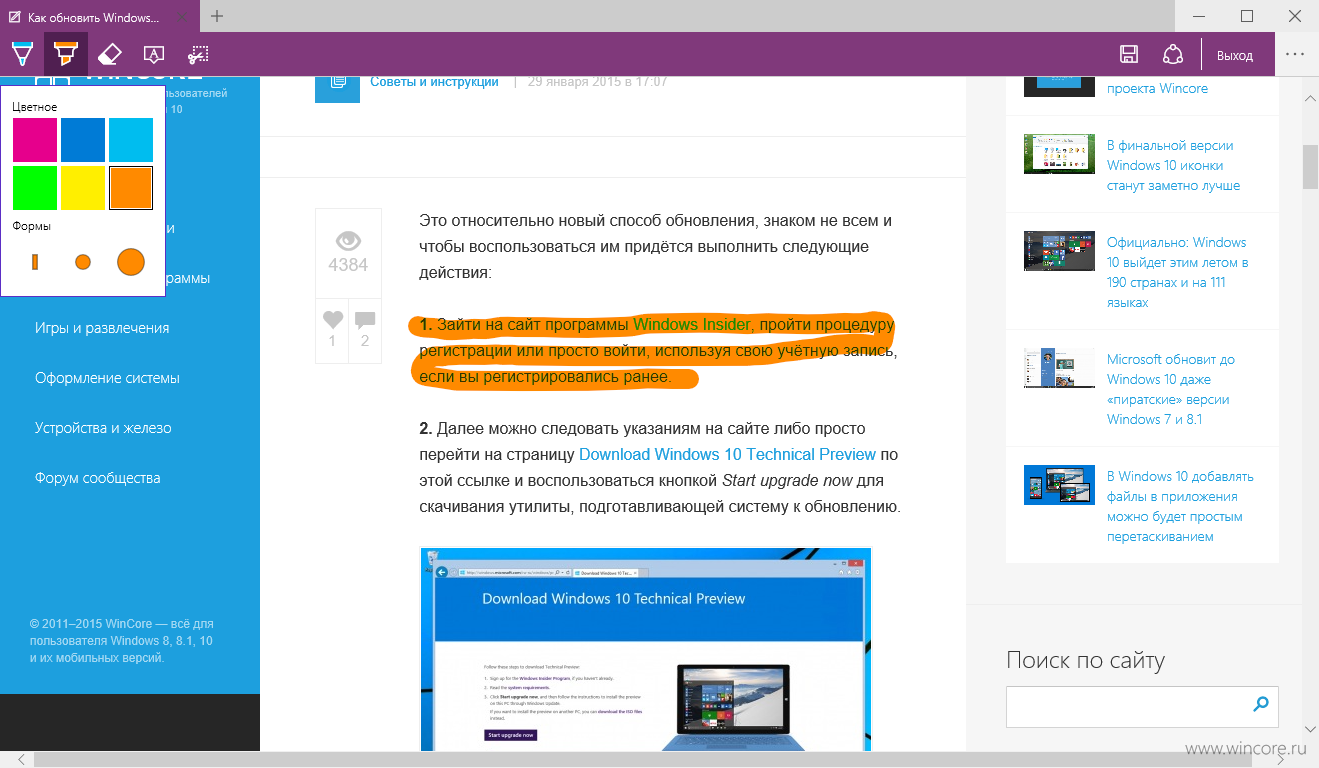Open the embedded Technical Preview screenshot
Screen dimensions: 1319x768
[x=645, y=649]
